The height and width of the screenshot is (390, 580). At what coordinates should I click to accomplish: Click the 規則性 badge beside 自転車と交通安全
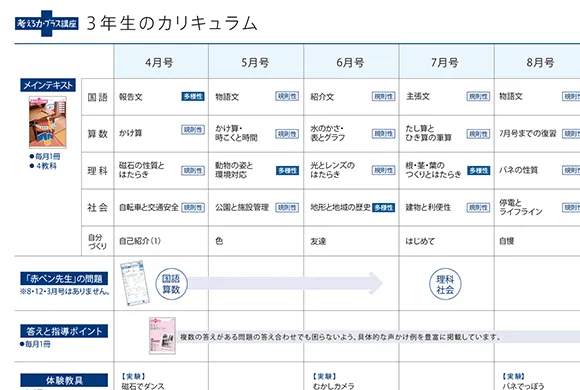193,207
